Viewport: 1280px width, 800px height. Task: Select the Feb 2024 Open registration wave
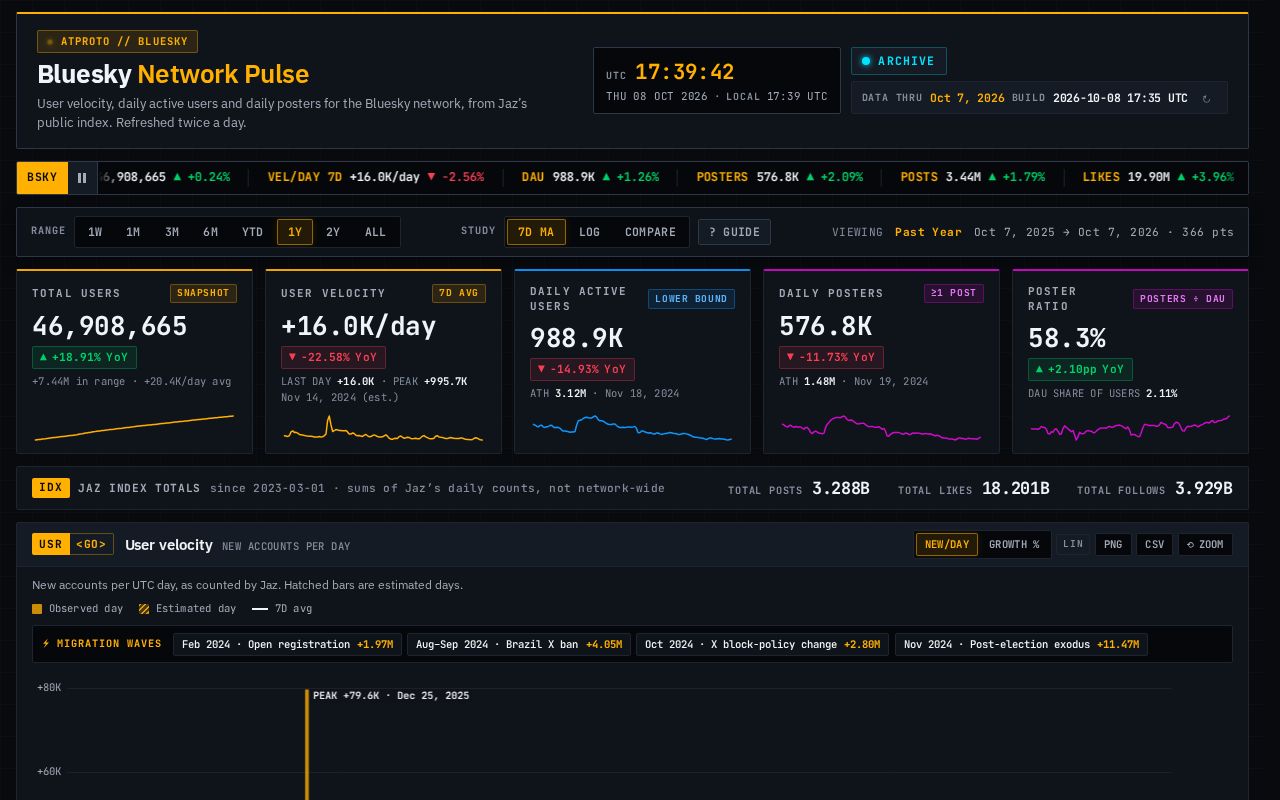click(x=287, y=644)
